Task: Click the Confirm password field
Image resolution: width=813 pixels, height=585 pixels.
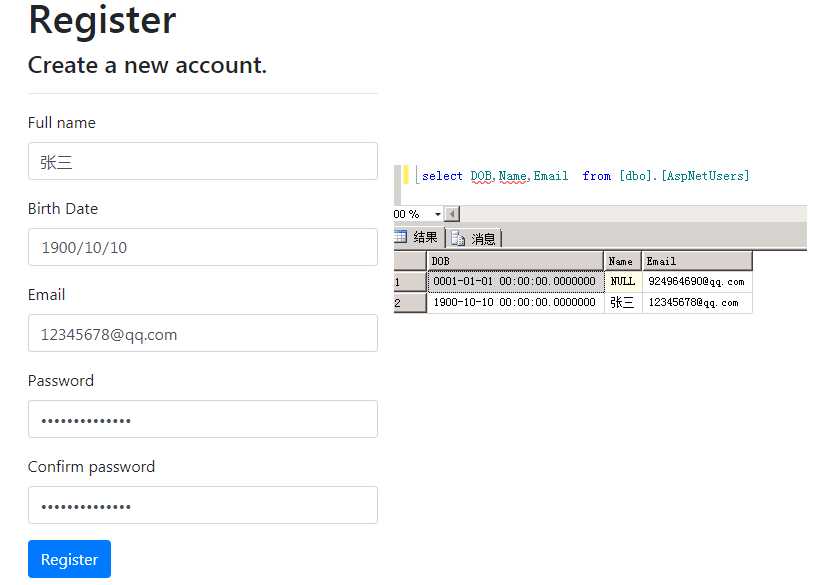Action: point(202,505)
